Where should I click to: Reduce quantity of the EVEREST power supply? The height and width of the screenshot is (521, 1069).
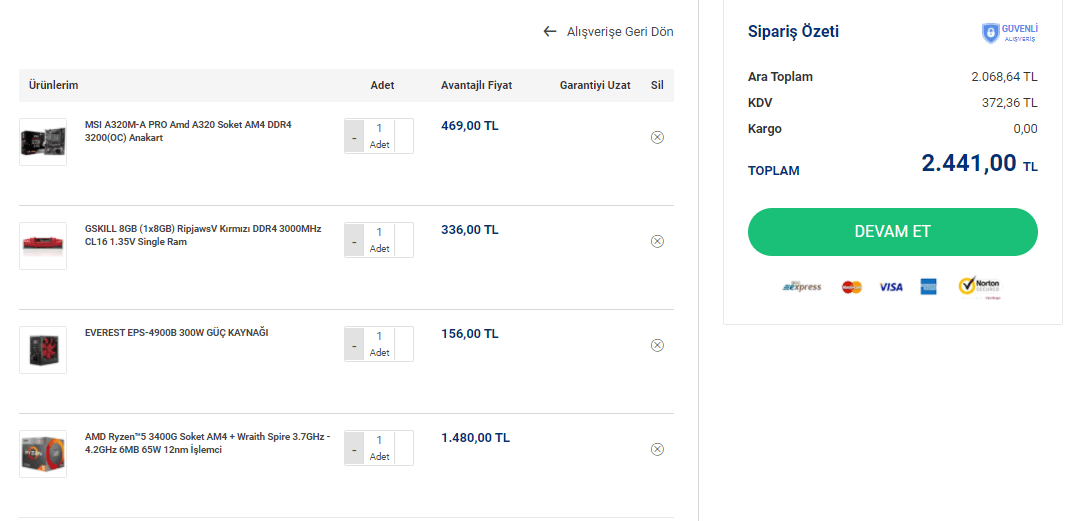[x=354, y=345]
